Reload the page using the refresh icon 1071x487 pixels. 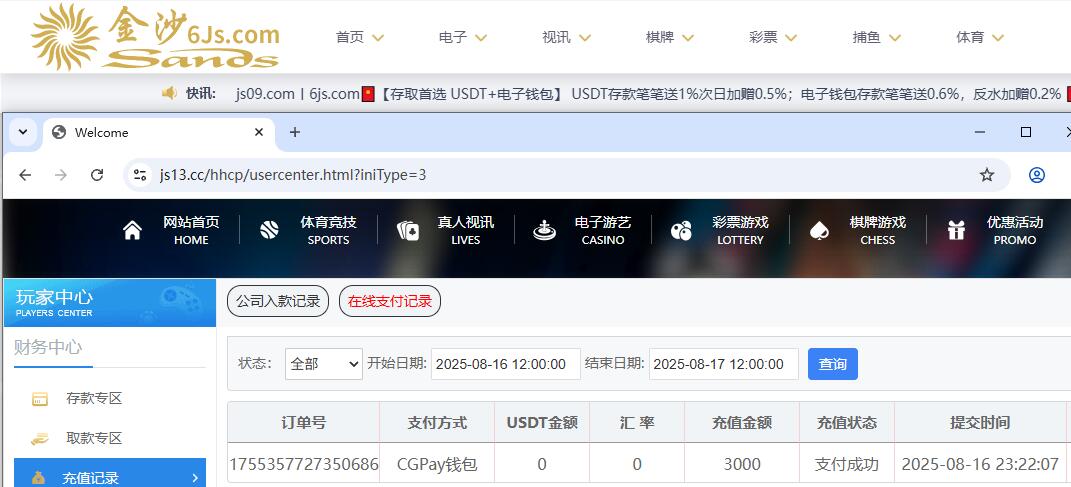pos(97,175)
